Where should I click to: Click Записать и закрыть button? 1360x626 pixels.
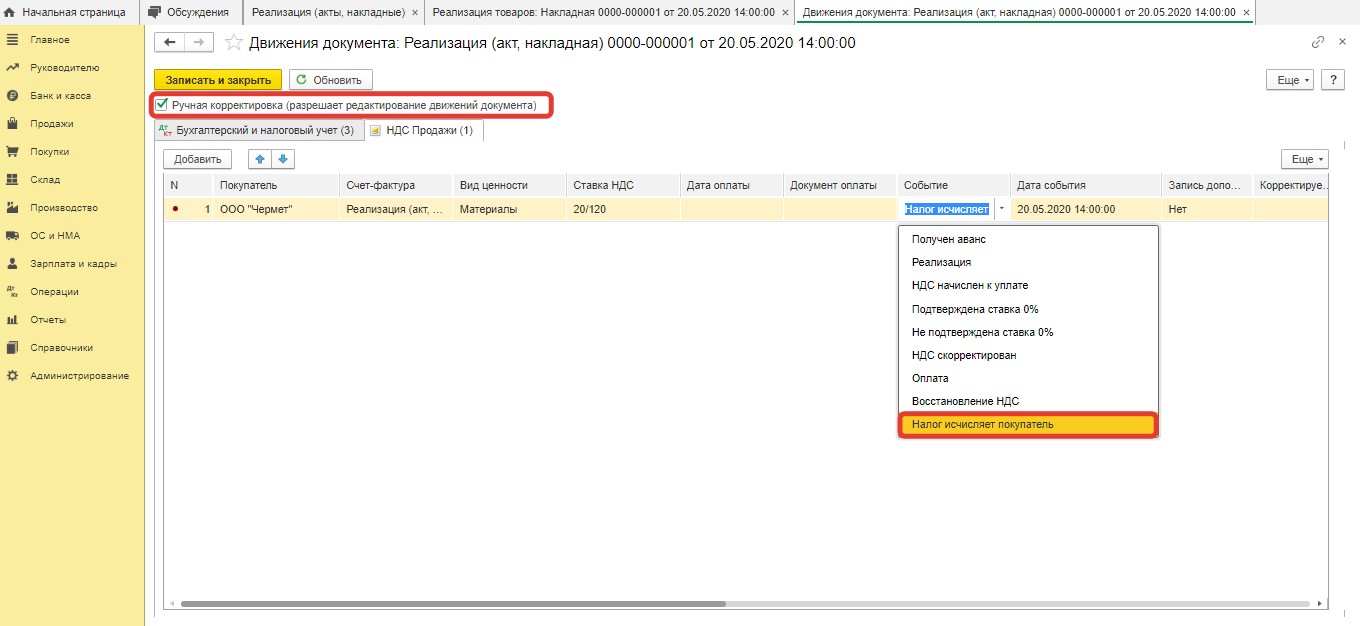click(x=218, y=80)
